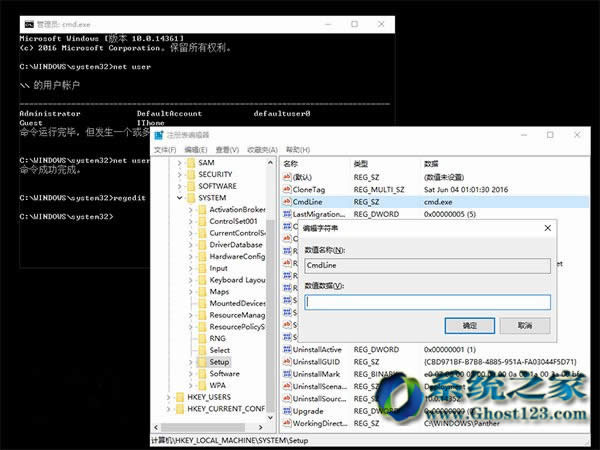Expand the ControlSet001 subkey
The image size is (600, 450).
click(x=191, y=221)
